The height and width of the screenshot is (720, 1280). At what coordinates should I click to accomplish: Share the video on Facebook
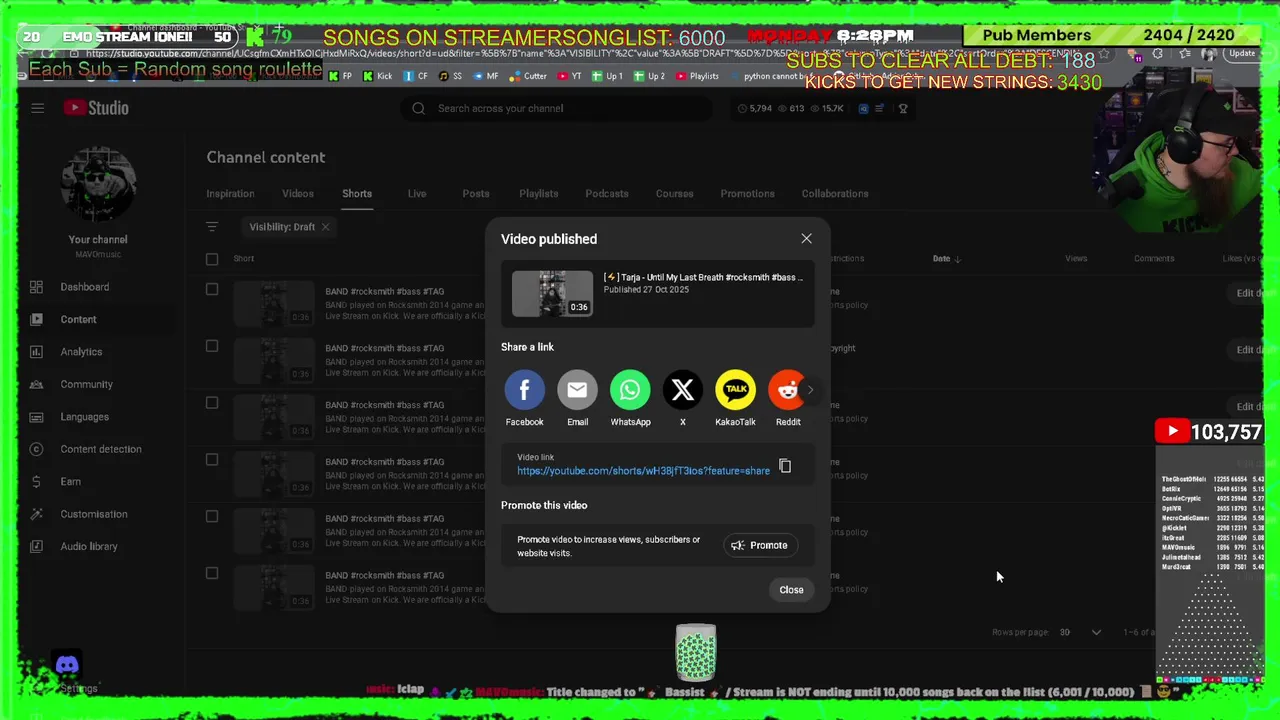tap(524, 390)
